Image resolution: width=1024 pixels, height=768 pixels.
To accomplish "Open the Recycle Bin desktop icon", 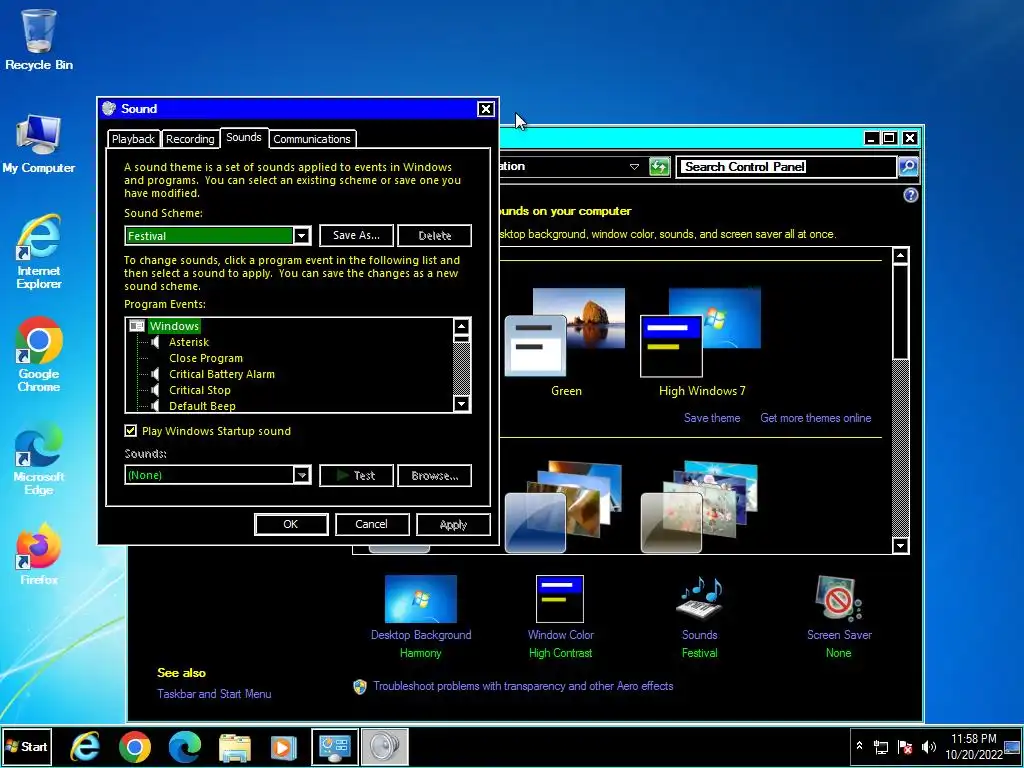I will tap(39, 39).
